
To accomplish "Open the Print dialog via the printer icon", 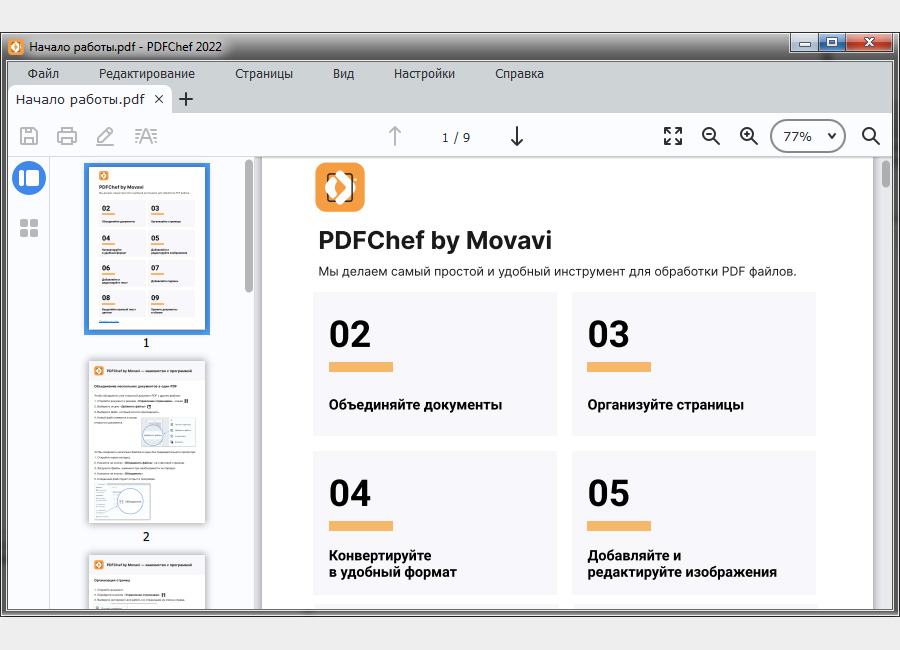I will pyautogui.click(x=67, y=136).
